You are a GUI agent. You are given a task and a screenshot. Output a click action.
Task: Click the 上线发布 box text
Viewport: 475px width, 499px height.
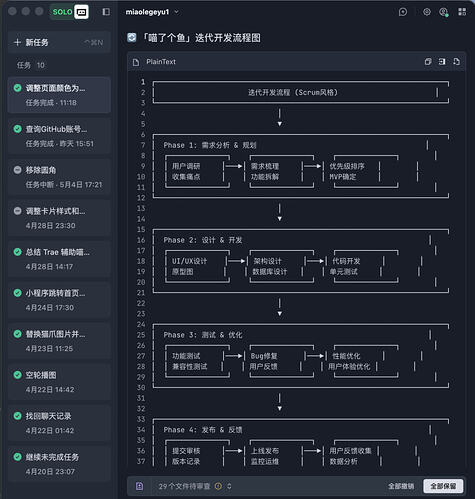pos(265,451)
